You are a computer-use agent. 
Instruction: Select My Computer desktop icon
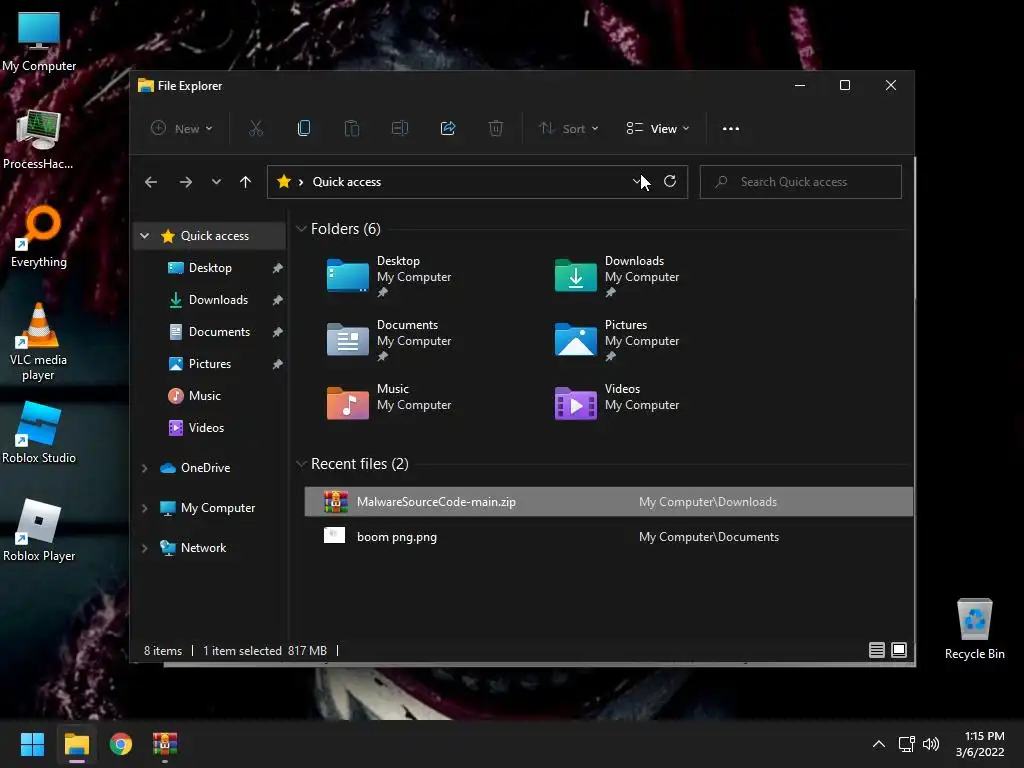tap(39, 42)
